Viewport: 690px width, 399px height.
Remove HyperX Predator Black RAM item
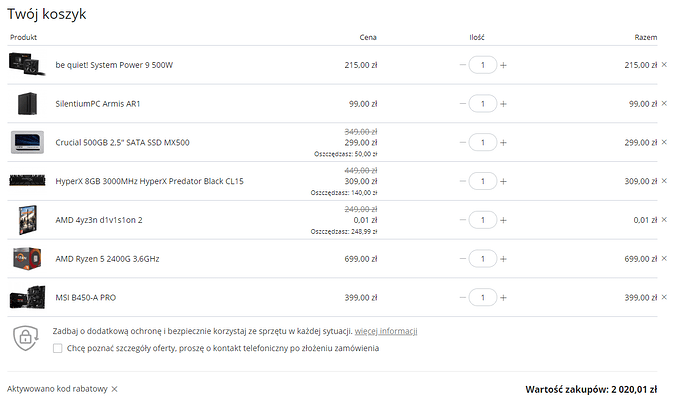click(664, 181)
